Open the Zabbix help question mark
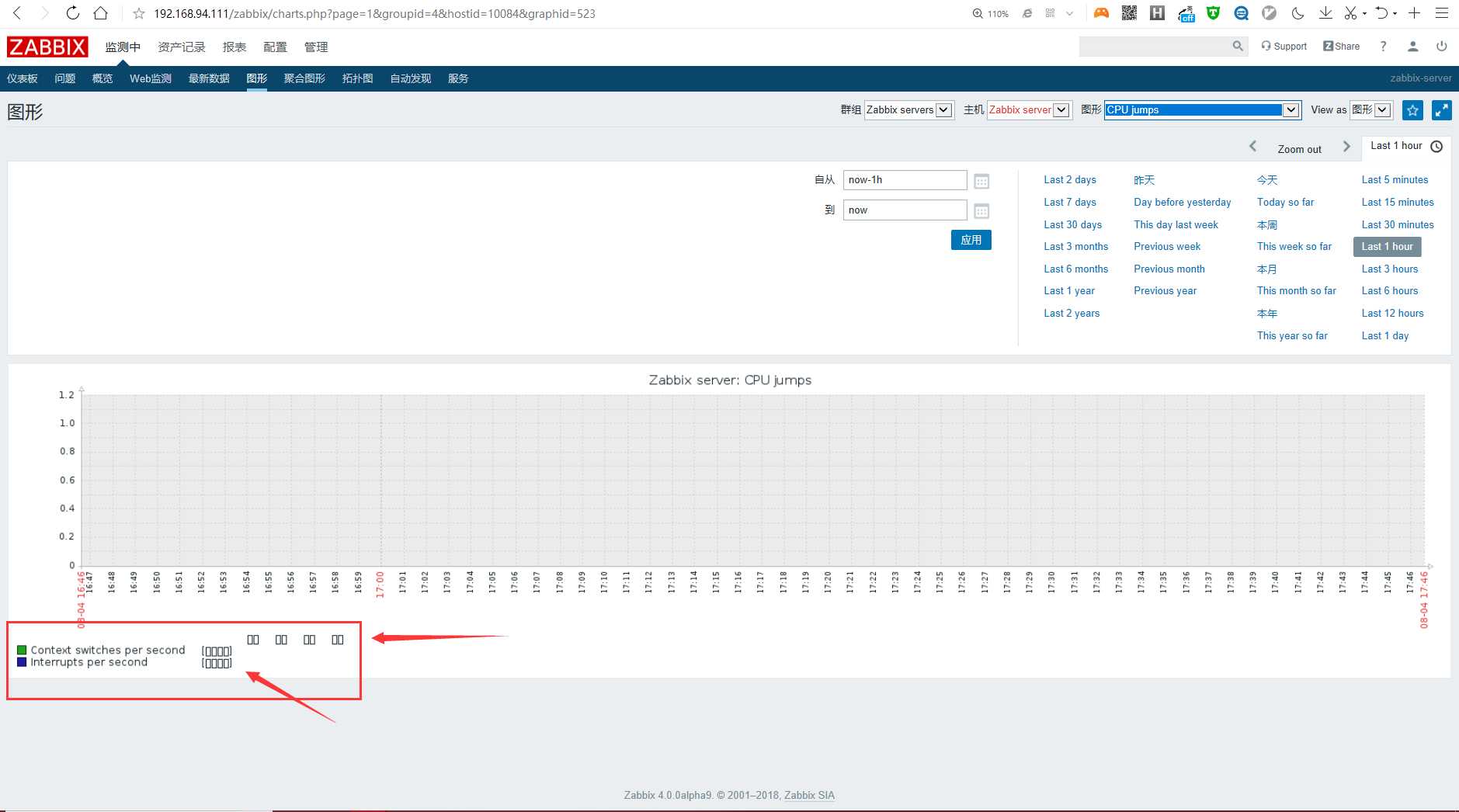The image size is (1459, 812). (x=1383, y=47)
